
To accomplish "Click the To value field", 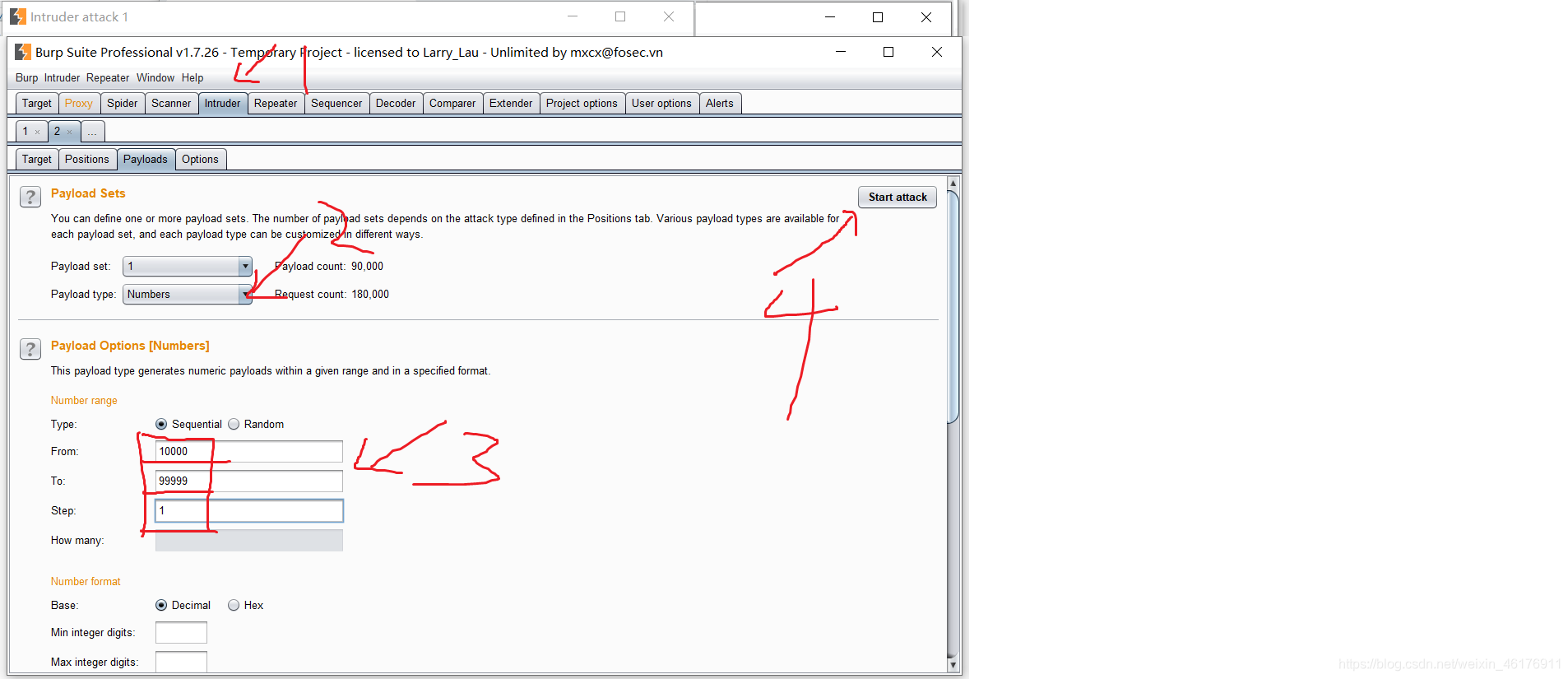I will (x=249, y=481).
